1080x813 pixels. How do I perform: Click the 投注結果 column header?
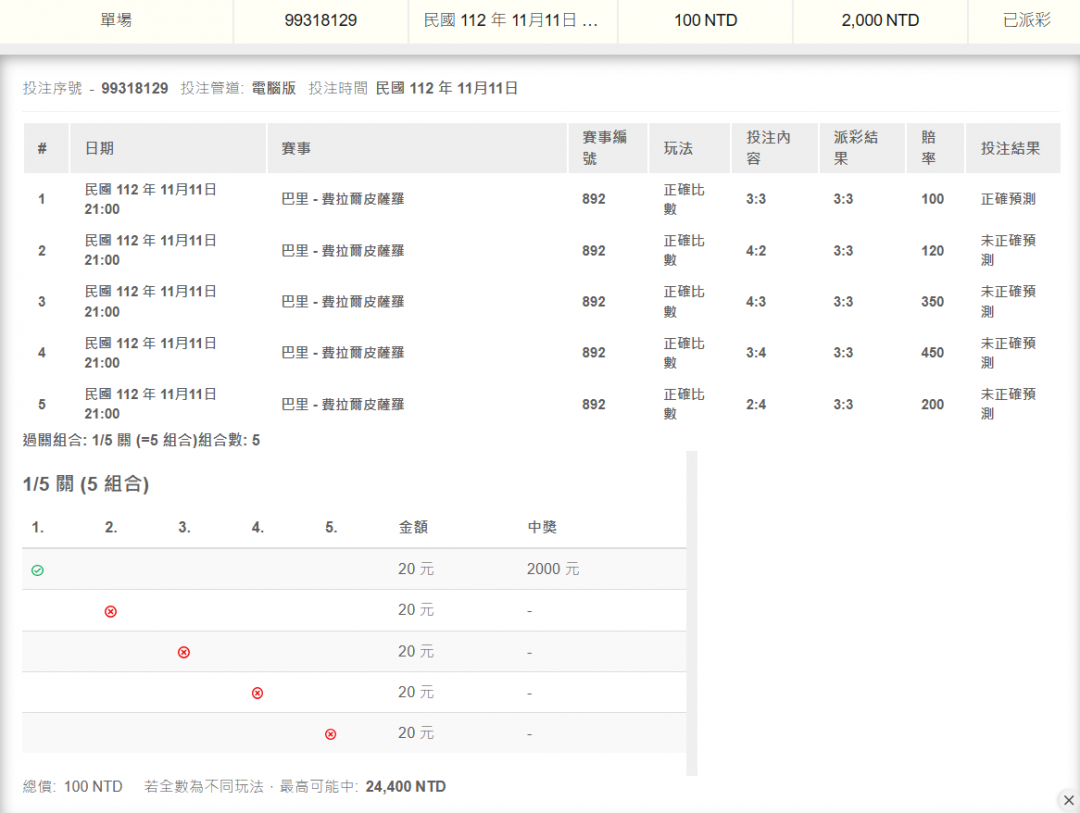[x=1010, y=148]
